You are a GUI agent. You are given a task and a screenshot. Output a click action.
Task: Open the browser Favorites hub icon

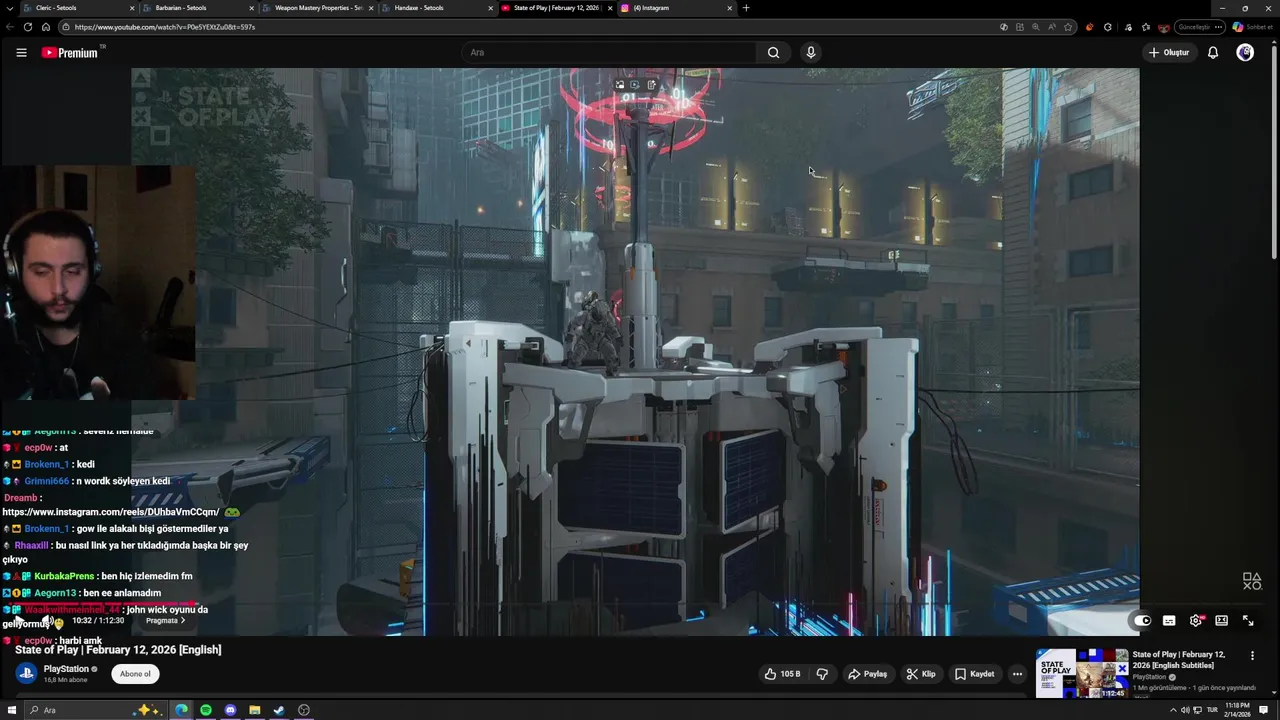(1146, 27)
